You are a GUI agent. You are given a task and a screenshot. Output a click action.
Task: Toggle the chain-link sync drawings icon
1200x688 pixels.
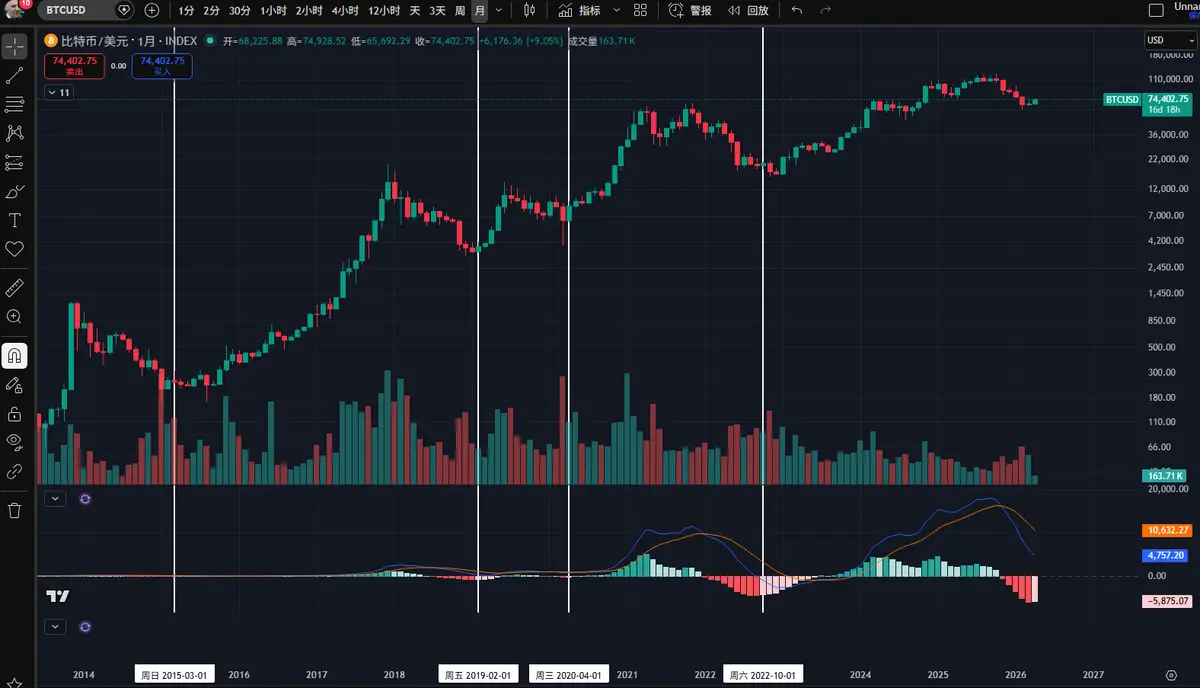tap(15, 471)
